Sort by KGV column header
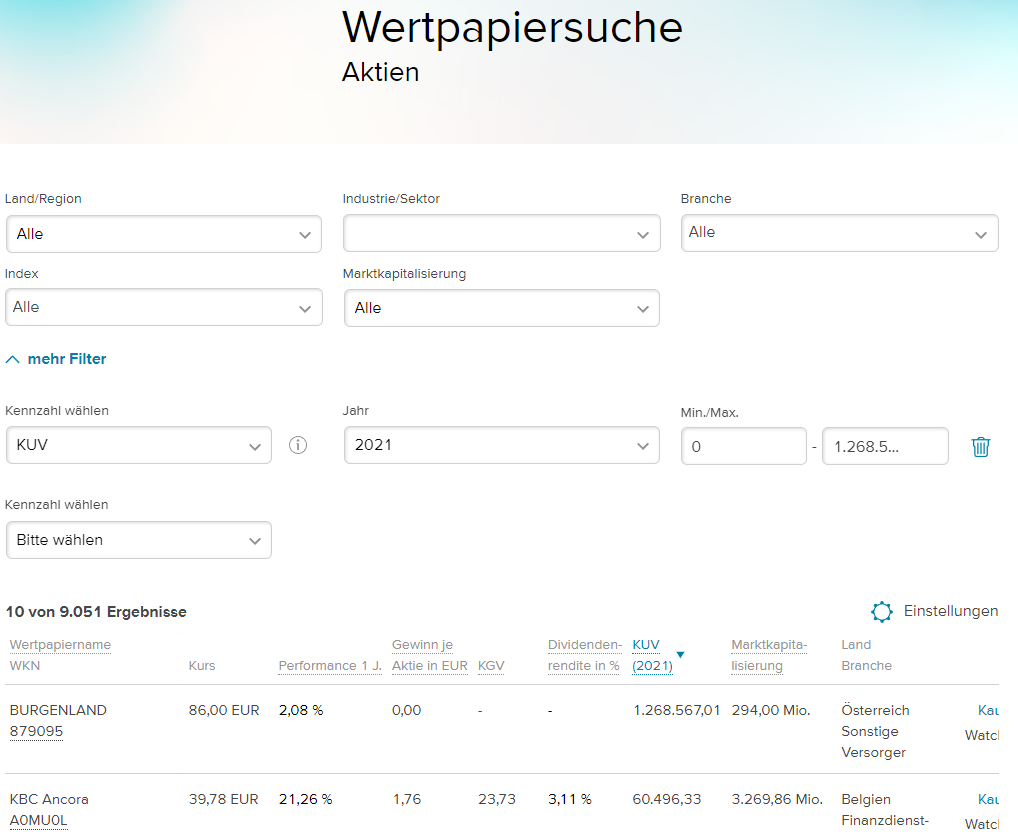1018x836 pixels. click(x=491, y=666)
